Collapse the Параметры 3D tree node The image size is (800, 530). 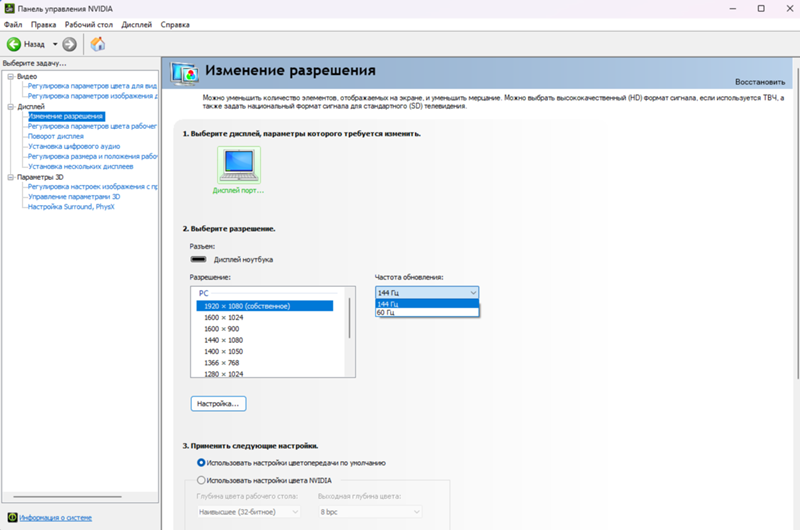[x=11, y=177]
